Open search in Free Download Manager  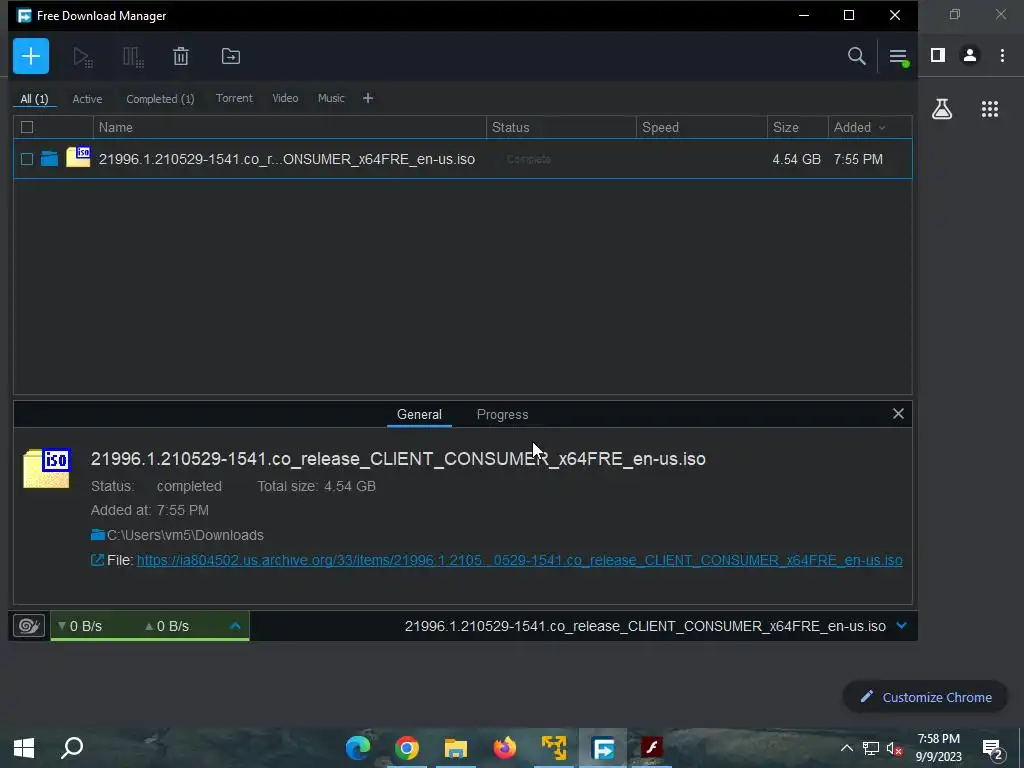(857, 56)
